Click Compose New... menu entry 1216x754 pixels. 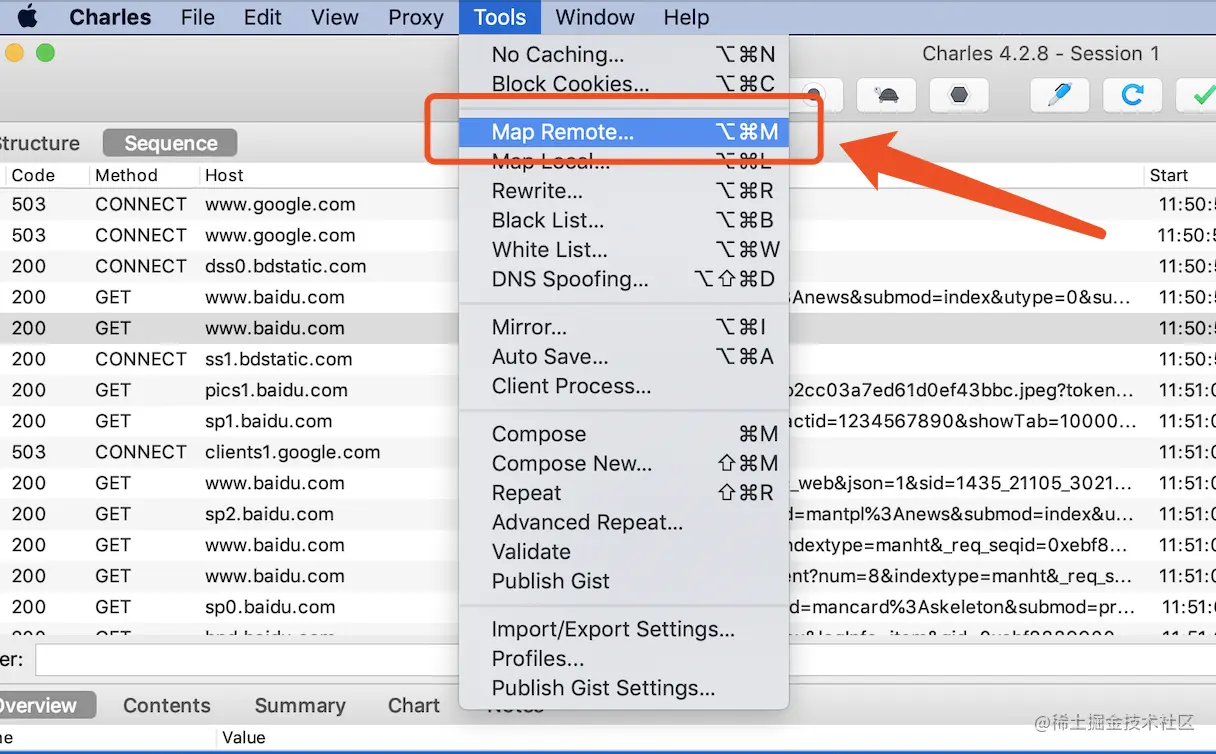(624, 464)
